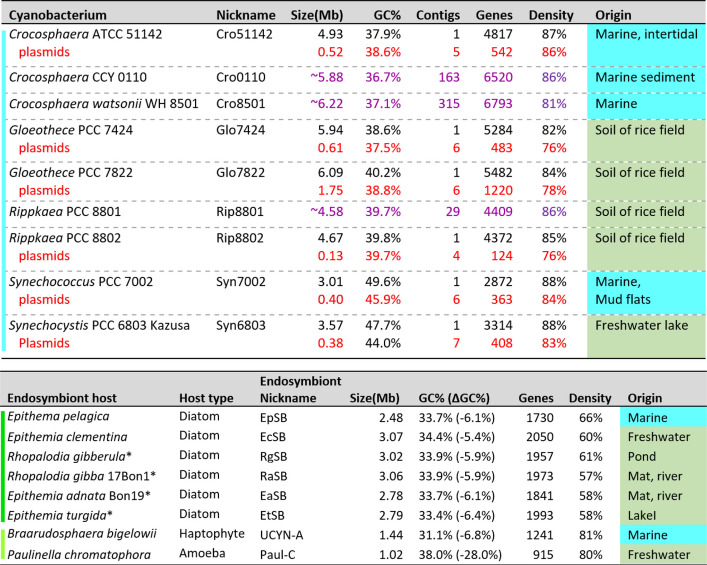Image resolution: width=707 pixels, height=565 pixels.
Task: Select the Rip8801 nickname cell
Action: 240,212
